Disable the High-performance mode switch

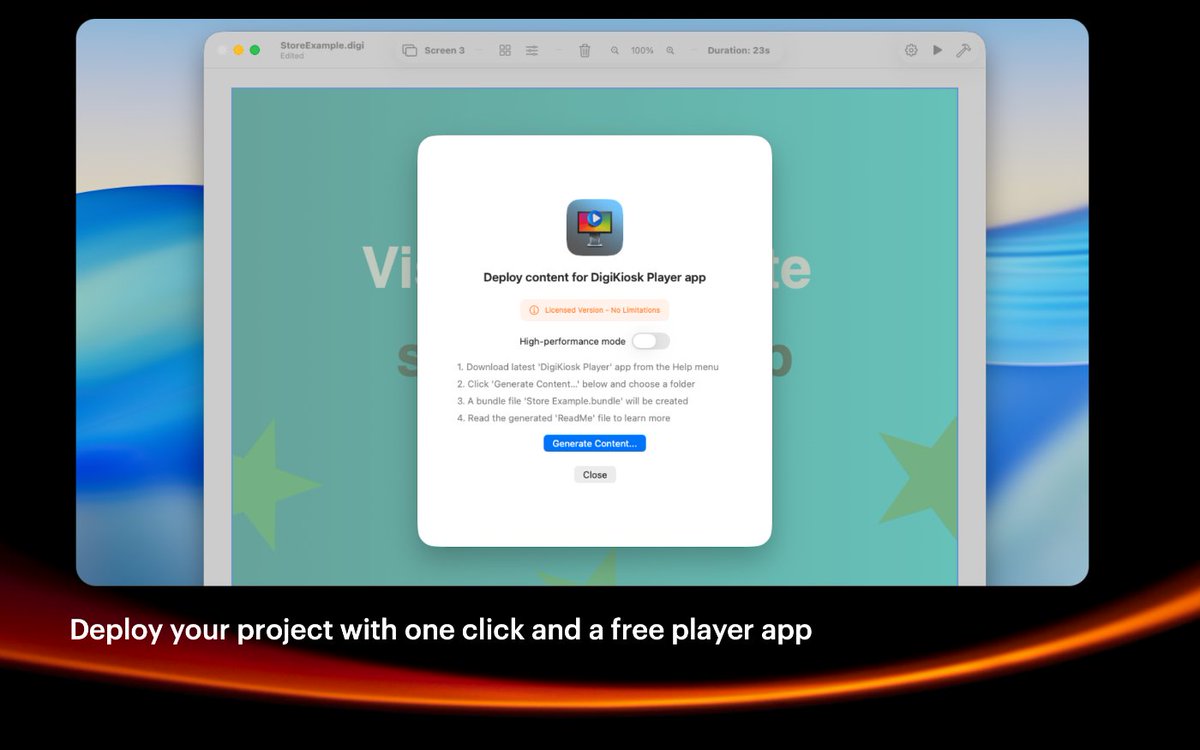pyautogui.click(x=651, y=340)
